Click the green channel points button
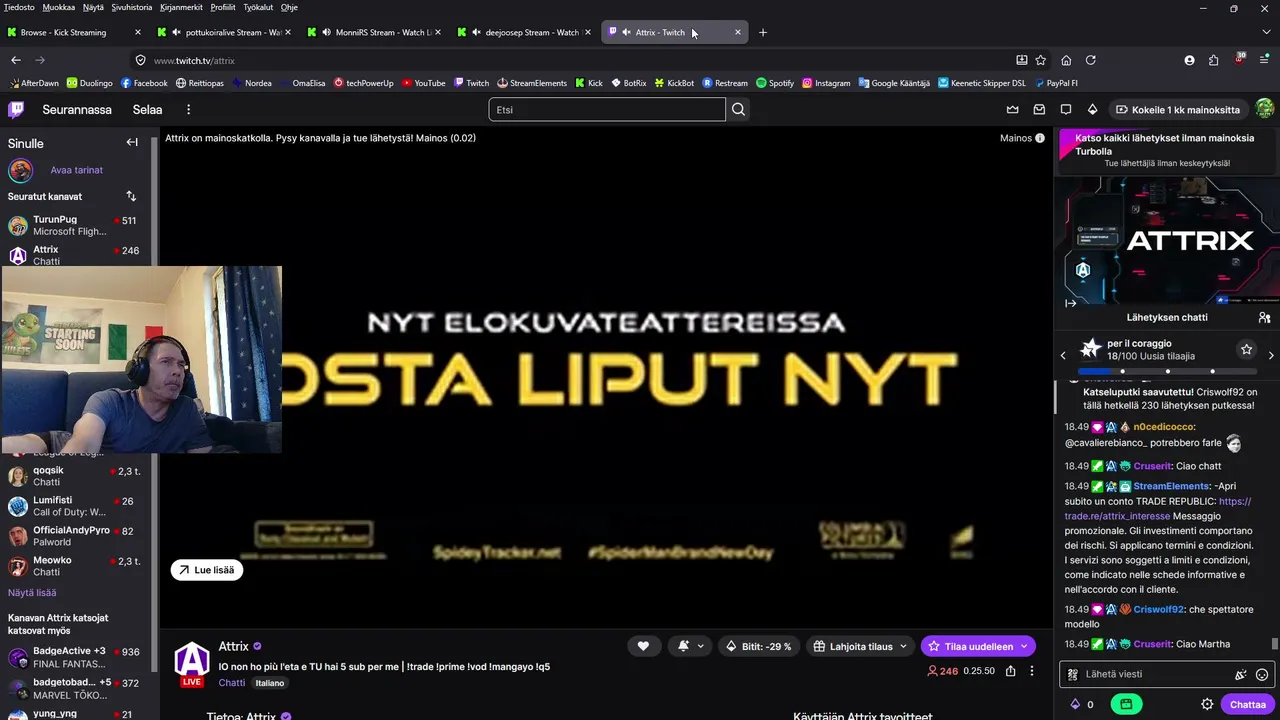 point(1126,704)
